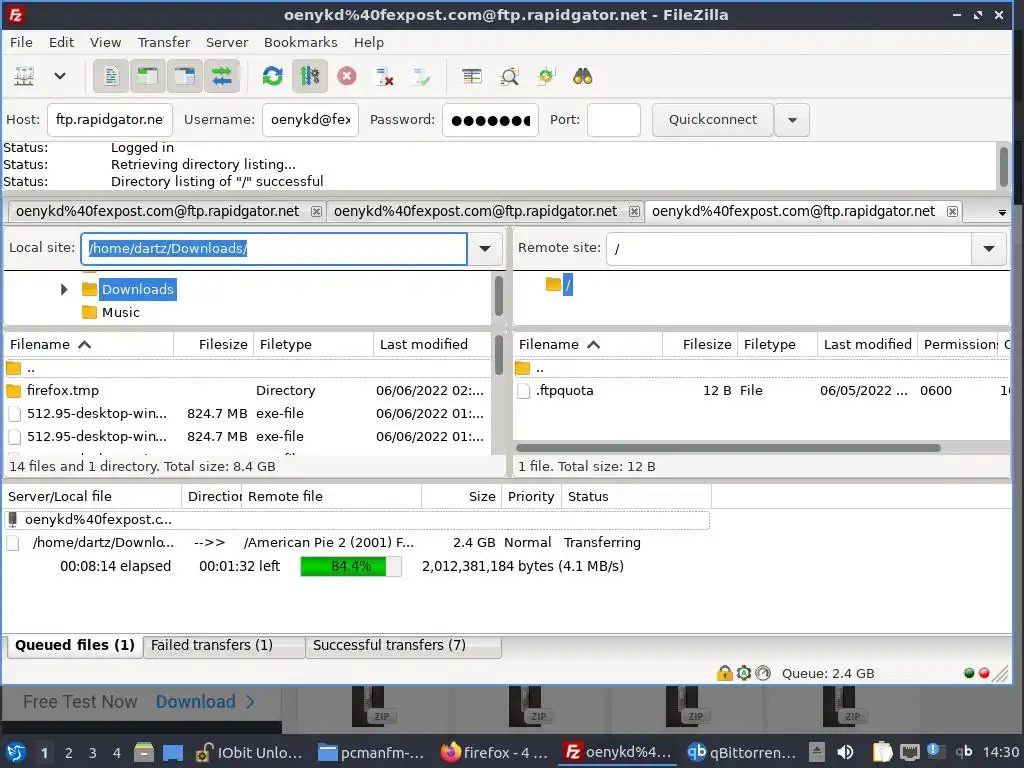This screenshot has width=1024, height=768.
Task: Click the encryption lock status icon
Action: pyautogui.click(x=724, y=673)
